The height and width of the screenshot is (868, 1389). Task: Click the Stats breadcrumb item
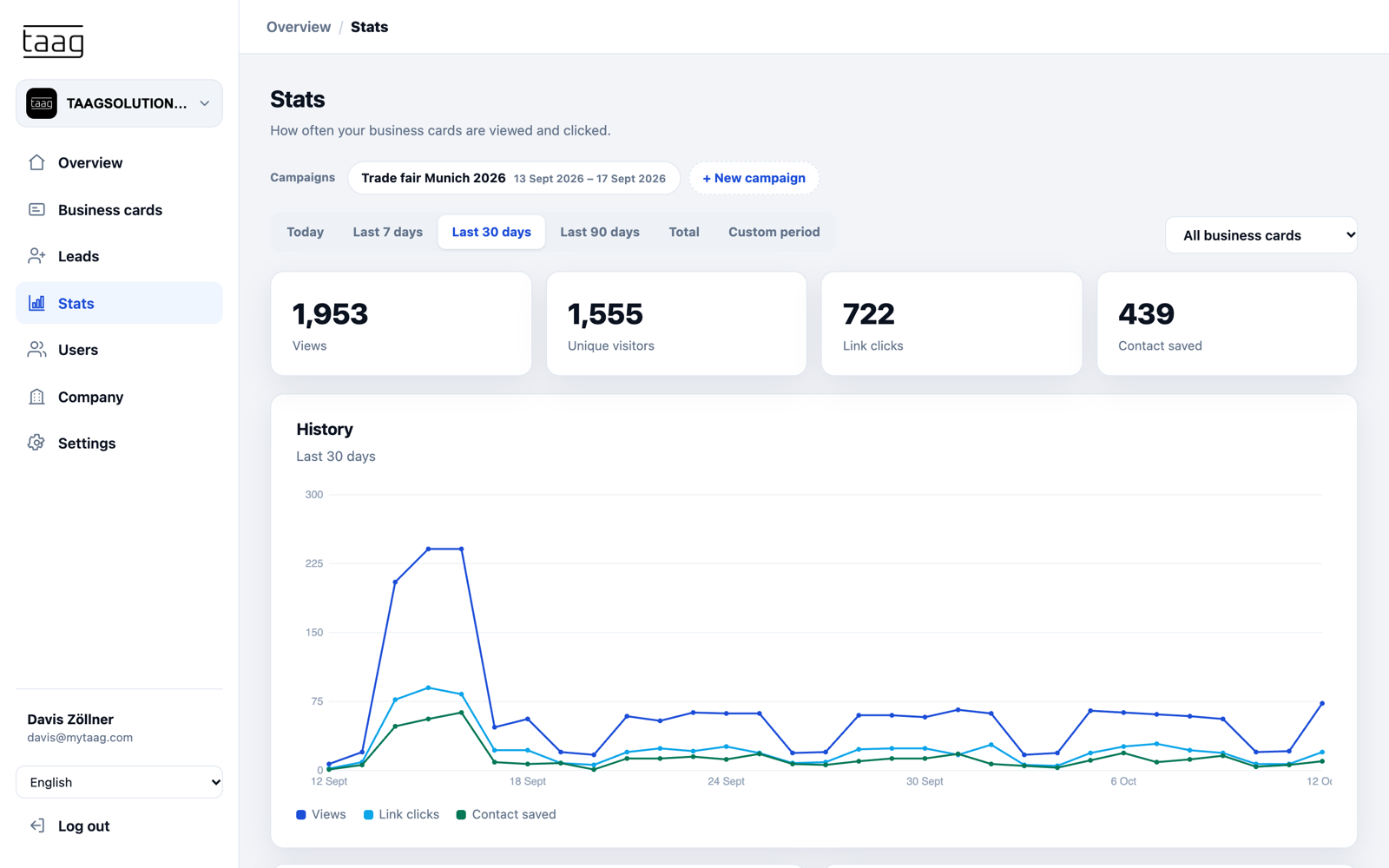coord(369,27)
